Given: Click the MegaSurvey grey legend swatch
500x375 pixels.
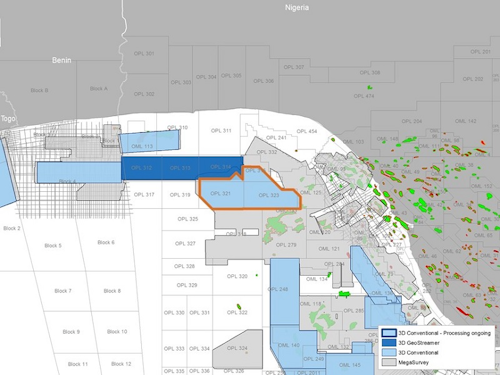Looking at the screenshot, I should 389,362.
